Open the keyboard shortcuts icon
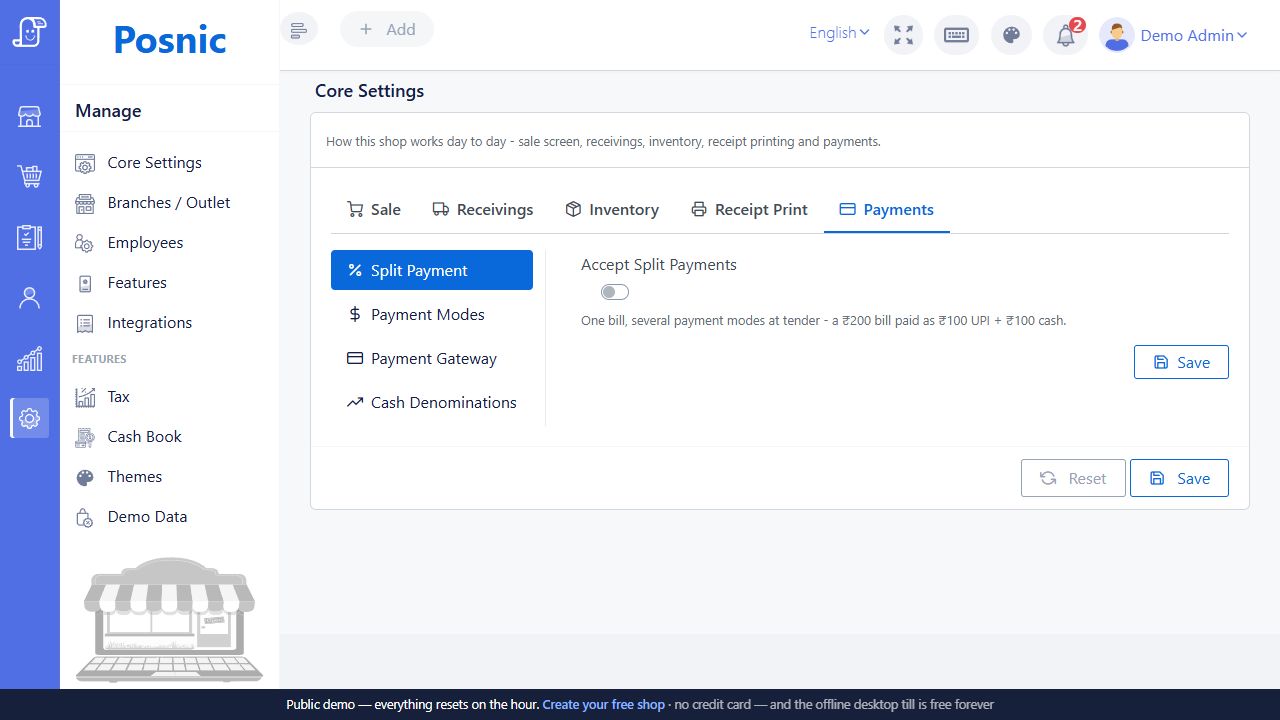Viewport: 1280px width, 720px height. coord(956,35)
